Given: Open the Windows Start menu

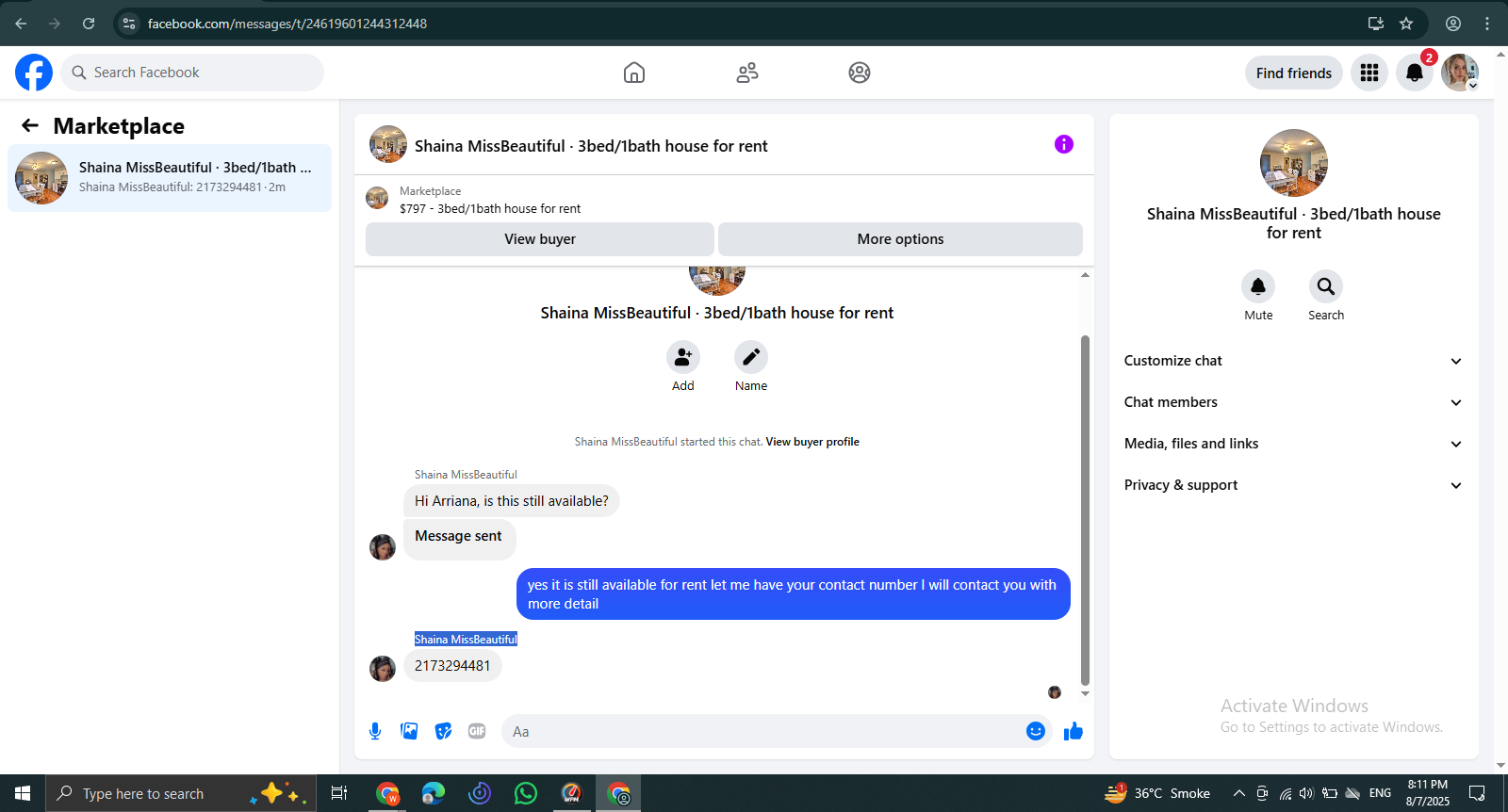Looking at the screenshot, I should (x=23, y=793).
